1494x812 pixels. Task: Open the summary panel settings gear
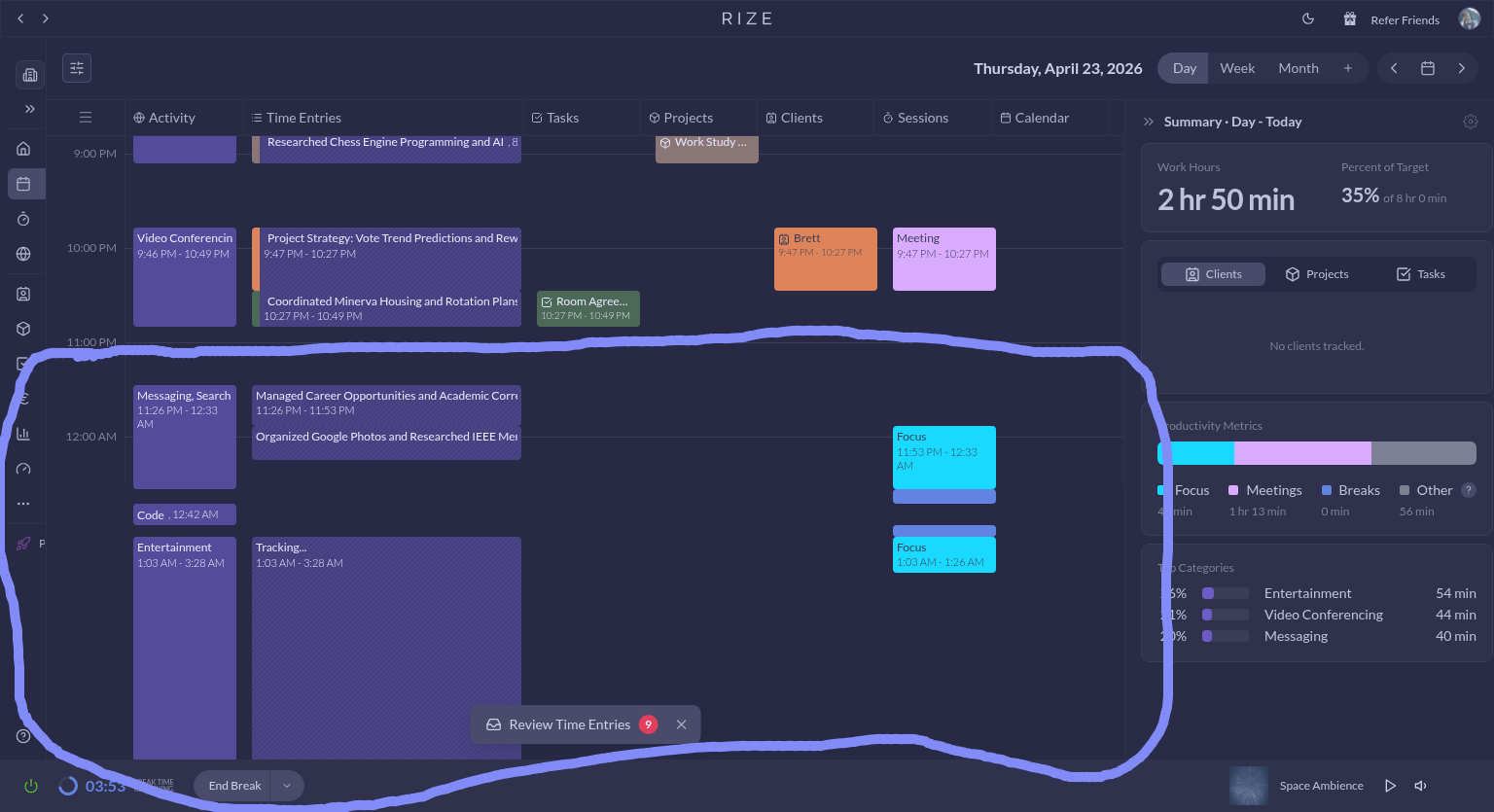1470,122
